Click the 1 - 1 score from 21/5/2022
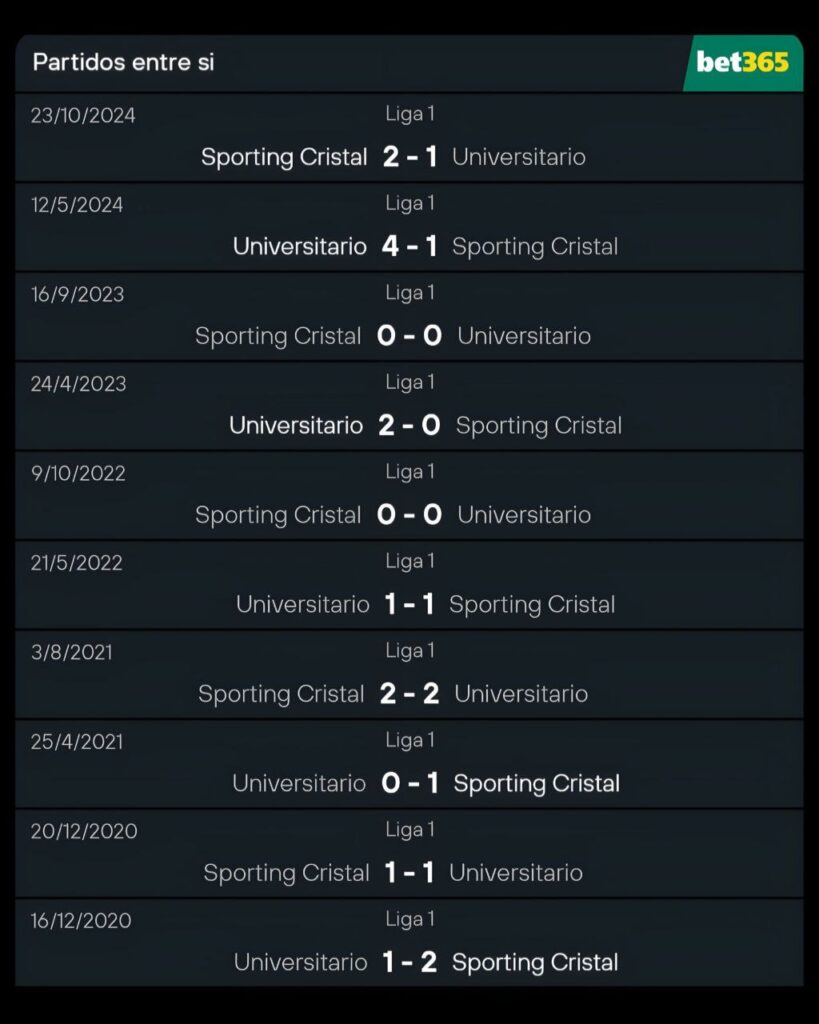 (409, 604)
